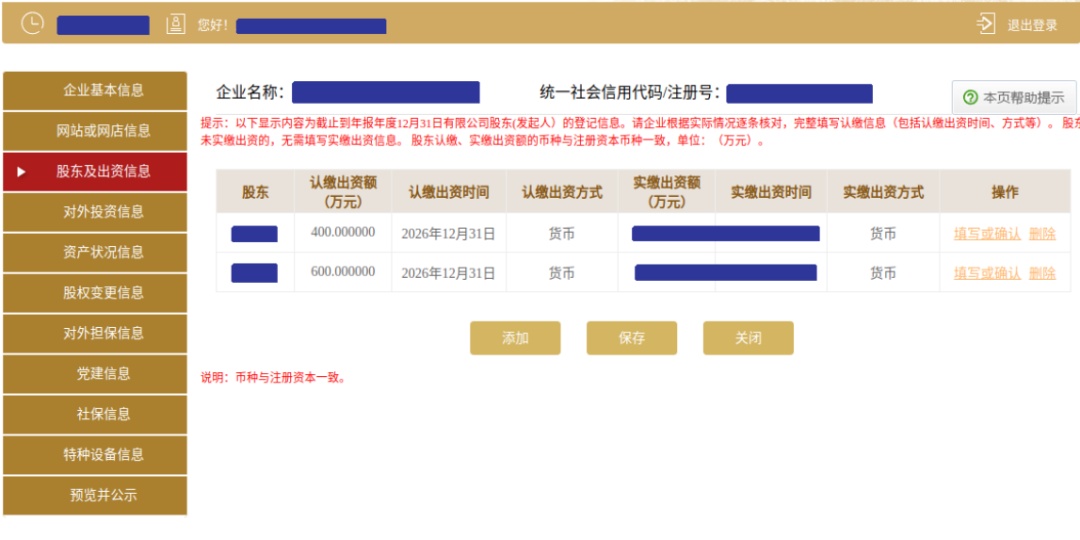This screenshot has width=1080, height=540.
Task: Go to 社保信息 page
Action: [x=95, y=415]
